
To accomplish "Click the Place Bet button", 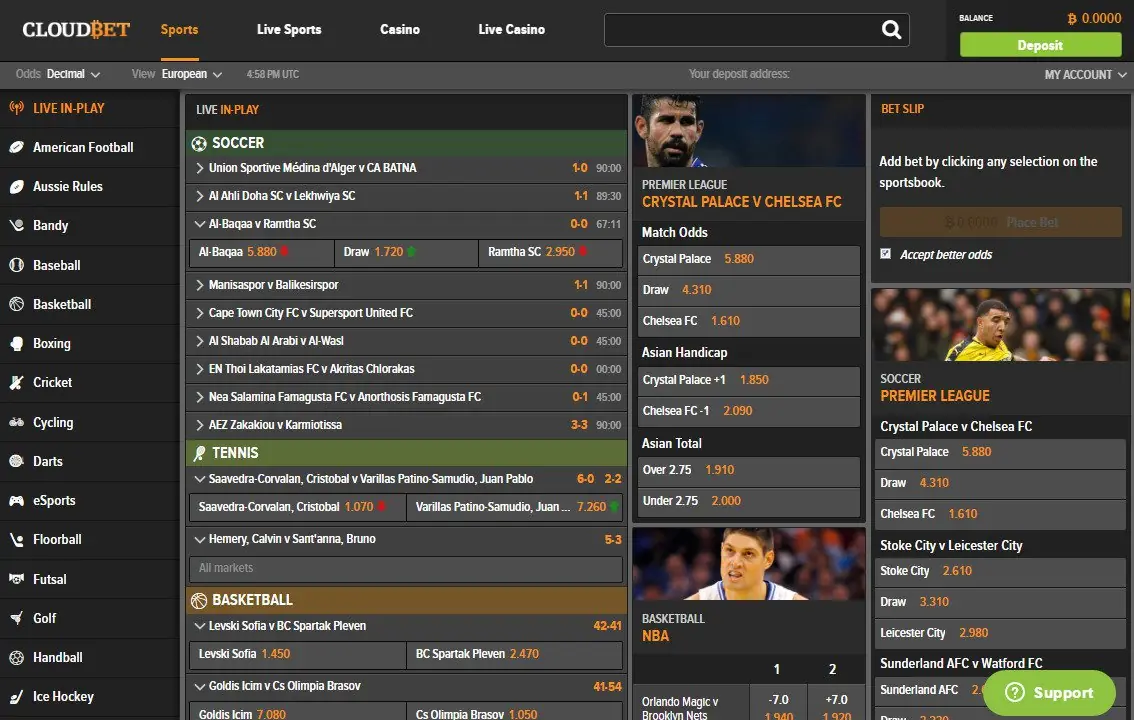I will coord(1001,222).
